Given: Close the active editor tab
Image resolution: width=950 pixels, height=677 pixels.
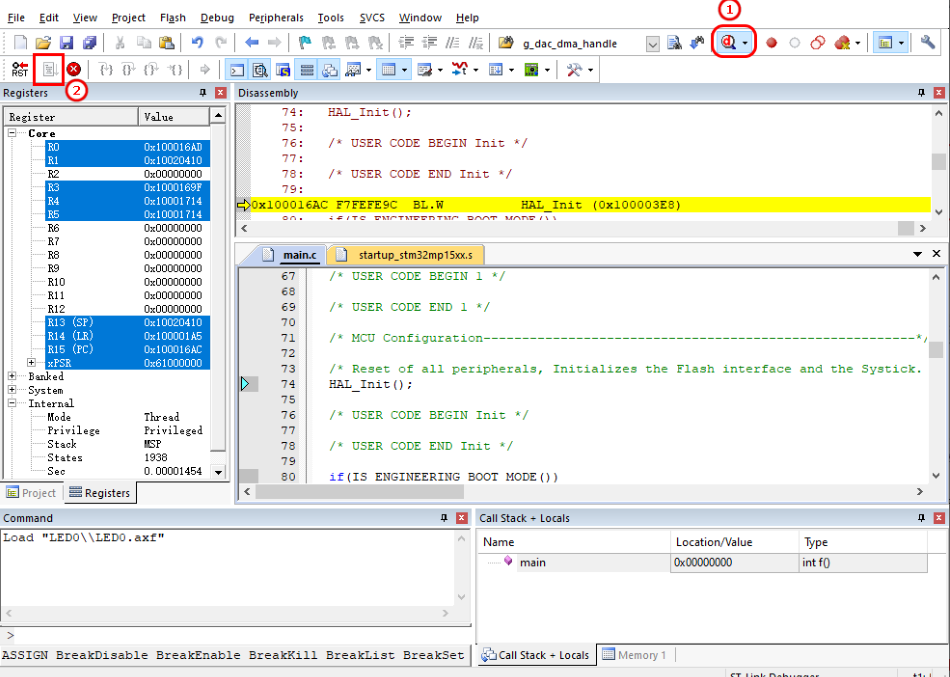Looking at the screenshot, I should [937, 254].
